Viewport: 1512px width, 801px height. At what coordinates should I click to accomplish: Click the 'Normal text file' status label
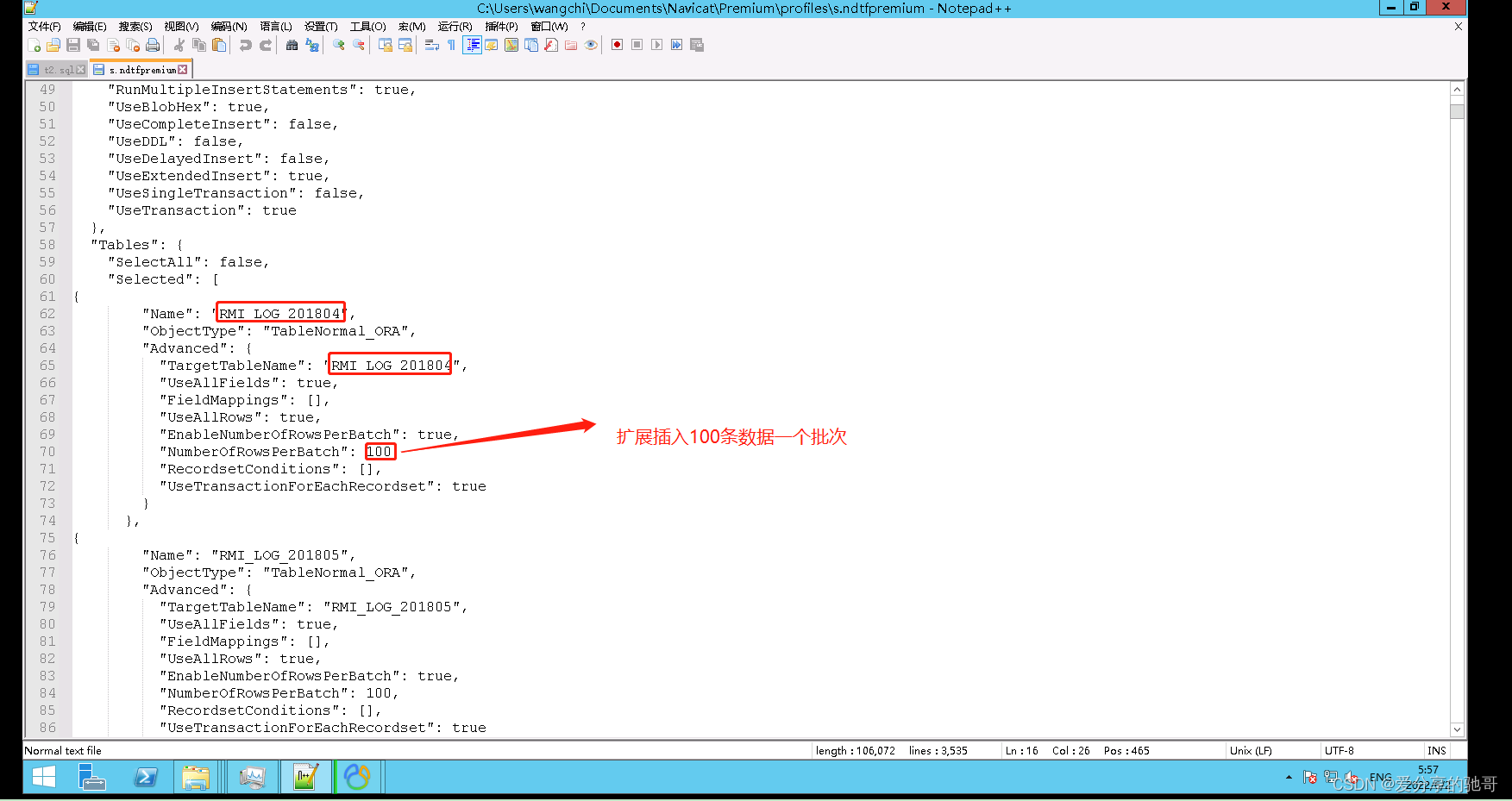[63, 751]
